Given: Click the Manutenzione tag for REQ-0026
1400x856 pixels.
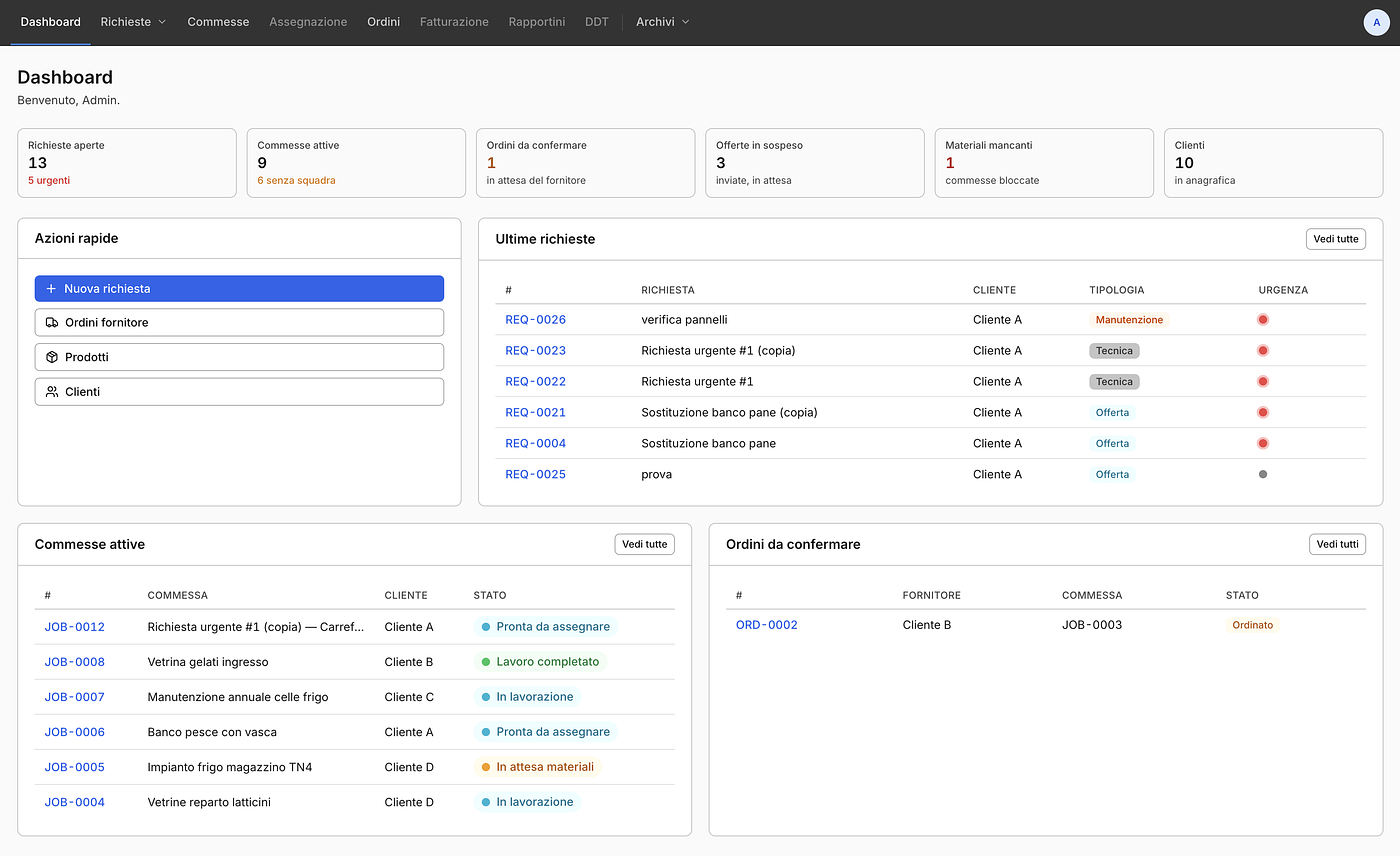Looking at the screenshot, I should (1129, 320).
